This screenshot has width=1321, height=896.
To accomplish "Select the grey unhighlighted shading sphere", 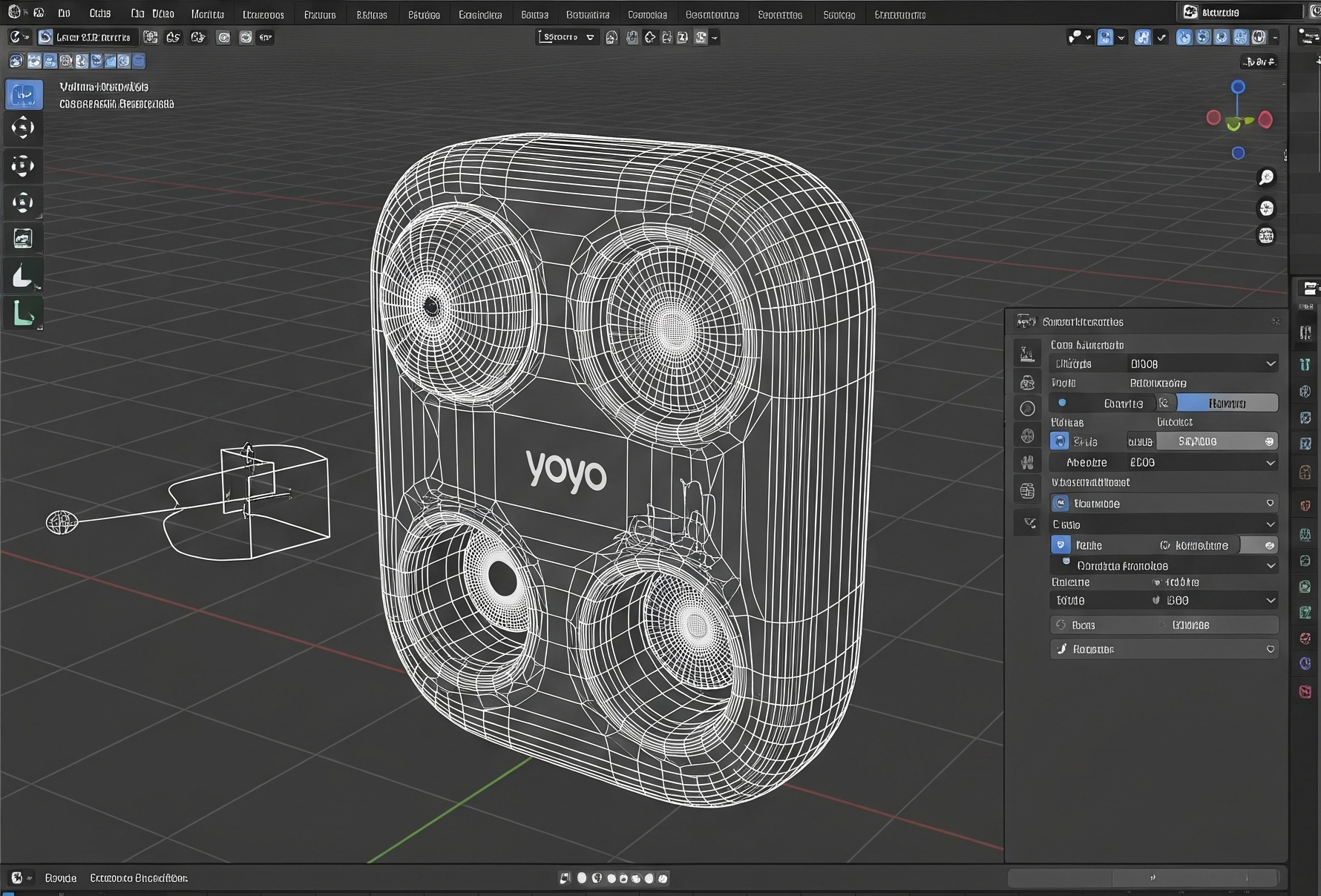I will click(x=1259, y=37).
